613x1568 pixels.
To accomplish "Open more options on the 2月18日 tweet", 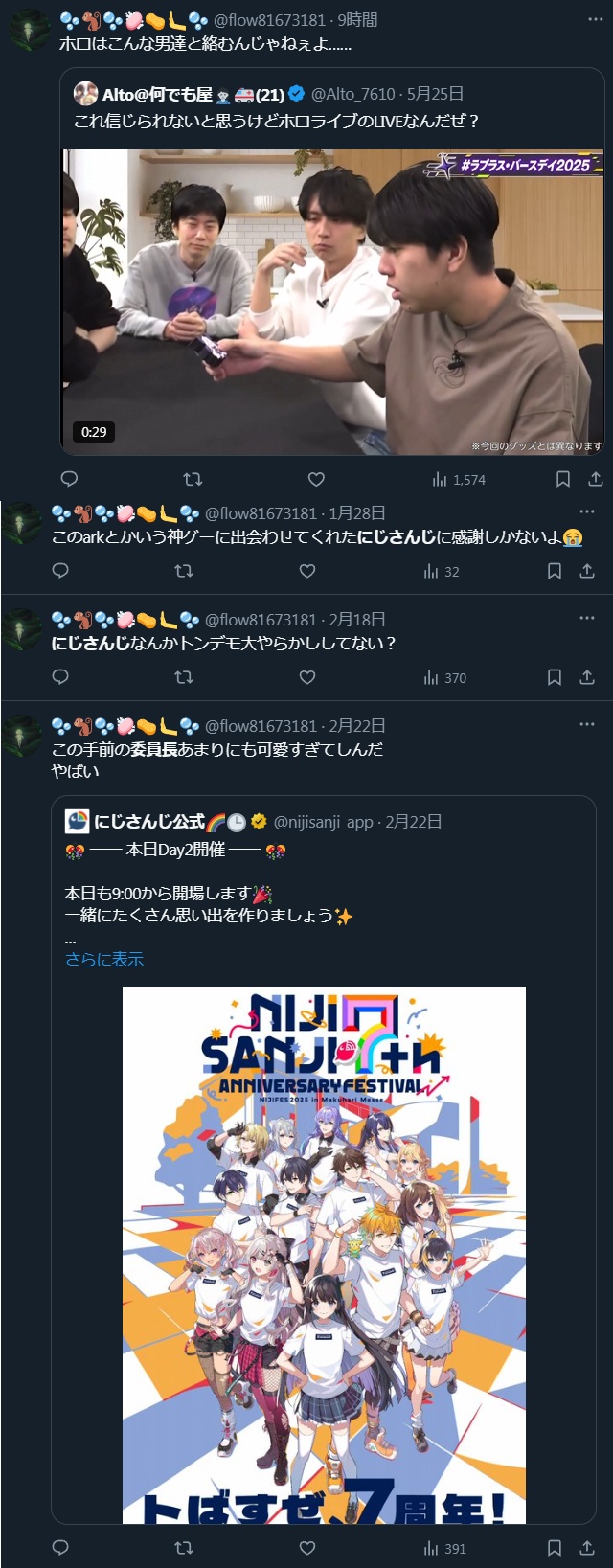I will [x=587, y=619].
